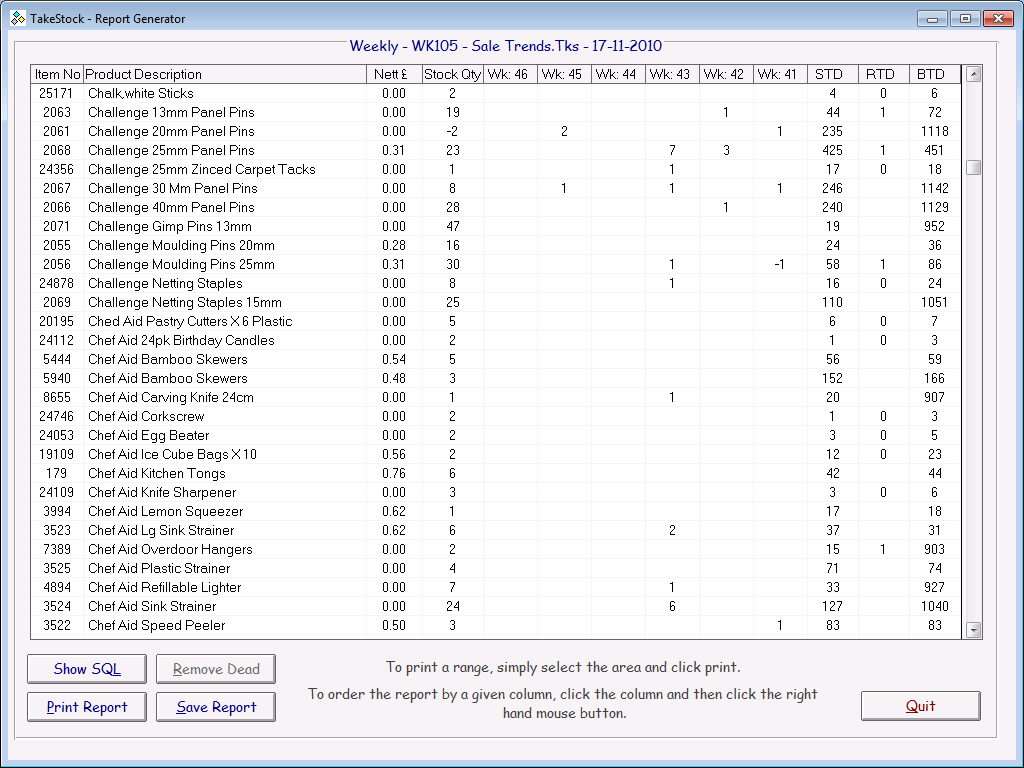Click the Item No column header
The height and width of the screenshot is (768, 1024).
(x=57, y=74)
